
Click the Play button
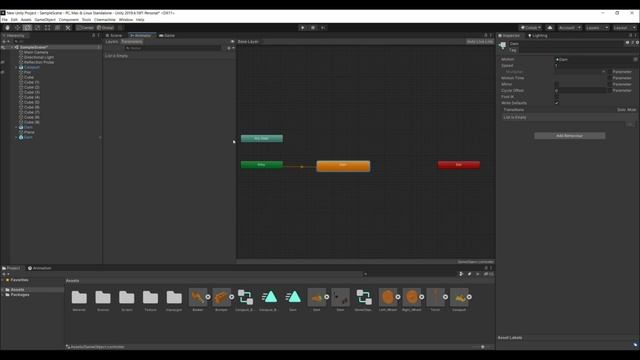(302, 28)
